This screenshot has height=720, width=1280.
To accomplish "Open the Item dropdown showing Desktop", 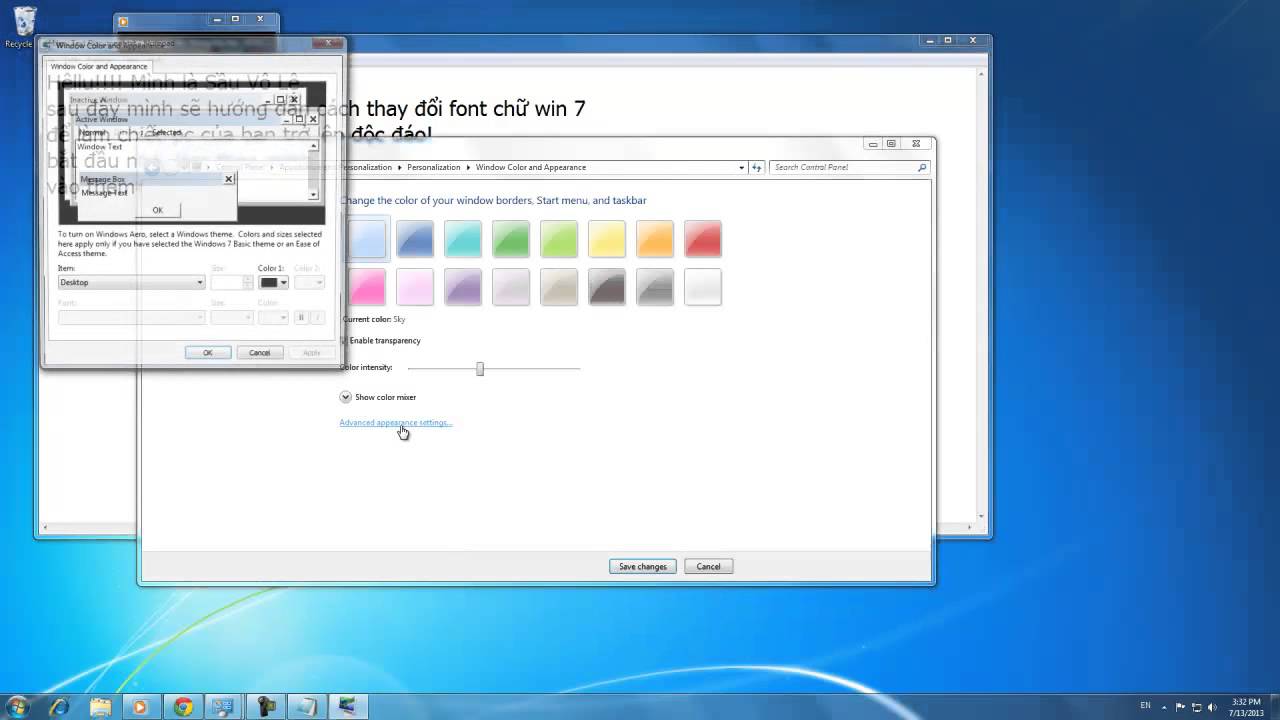I will (x=131, y=282).
